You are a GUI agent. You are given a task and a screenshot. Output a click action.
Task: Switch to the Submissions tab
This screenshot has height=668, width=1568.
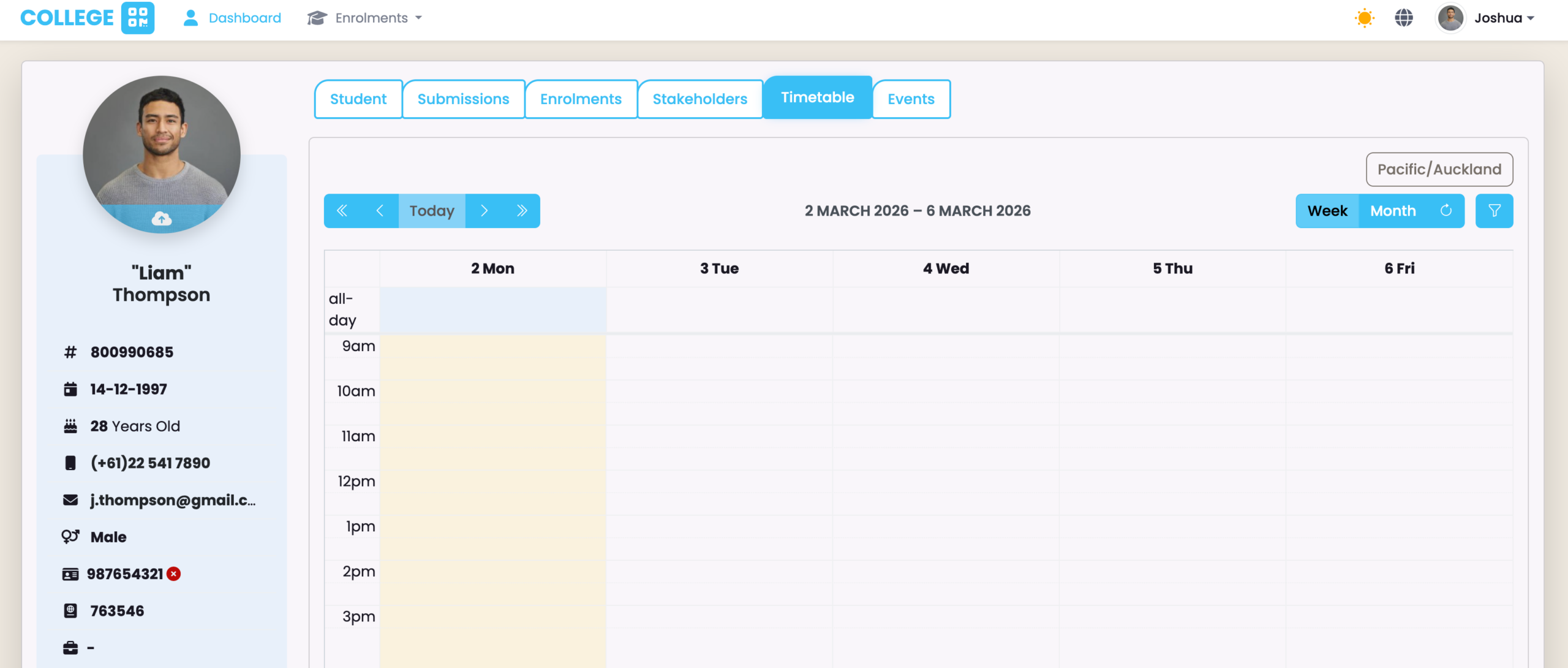point(463,99)
